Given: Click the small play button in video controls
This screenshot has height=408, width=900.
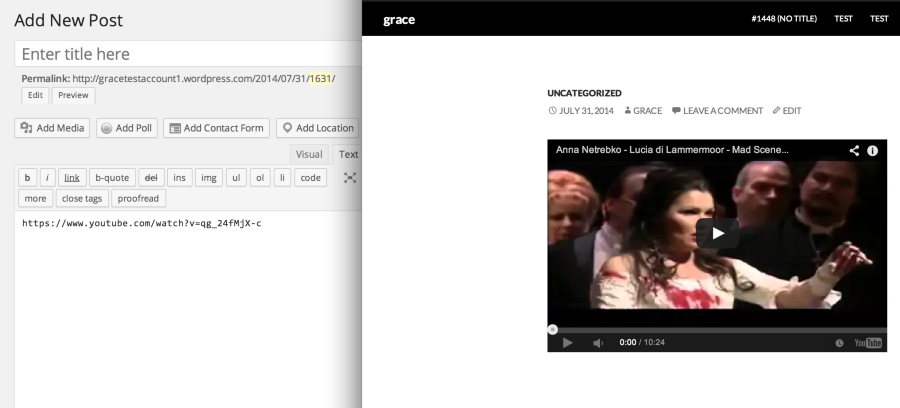Looking at the screenshot, I should [567, 343].
